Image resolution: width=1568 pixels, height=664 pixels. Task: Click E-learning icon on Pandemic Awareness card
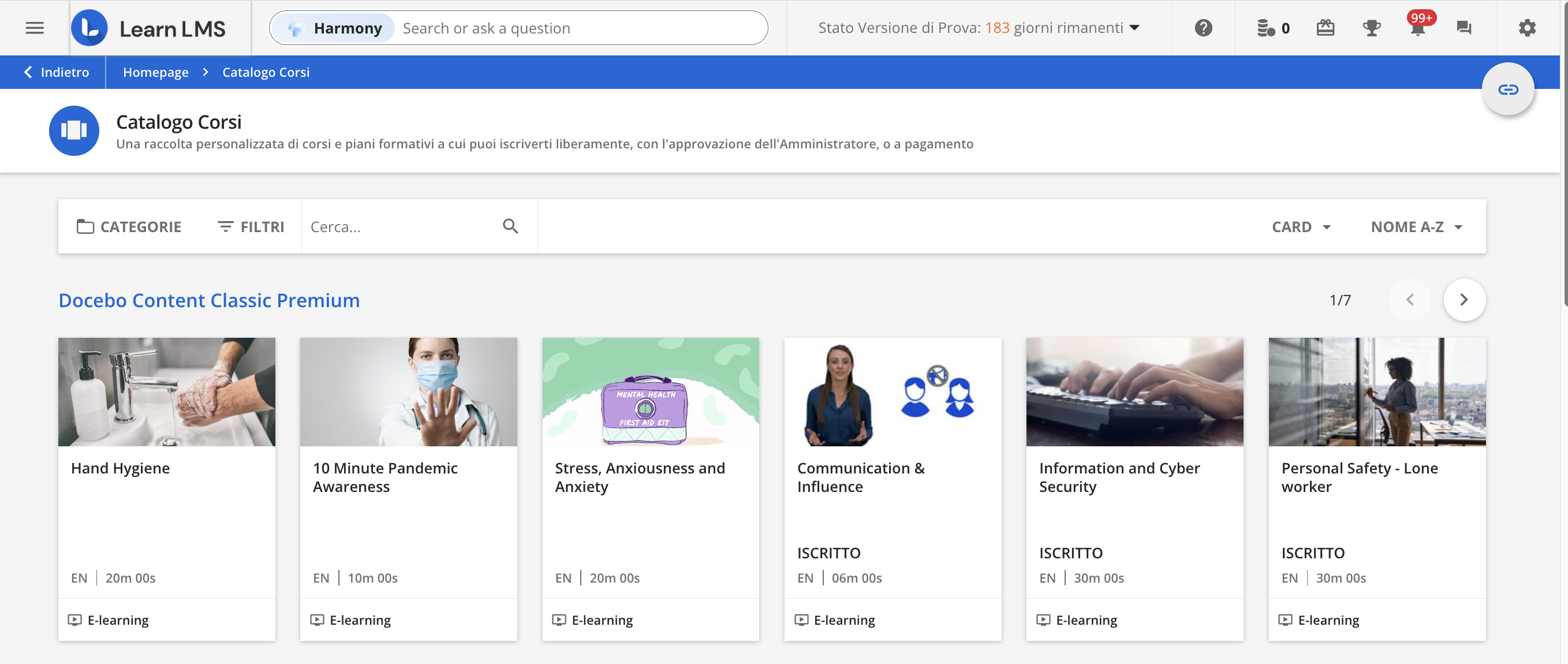(x=316, y=620)
